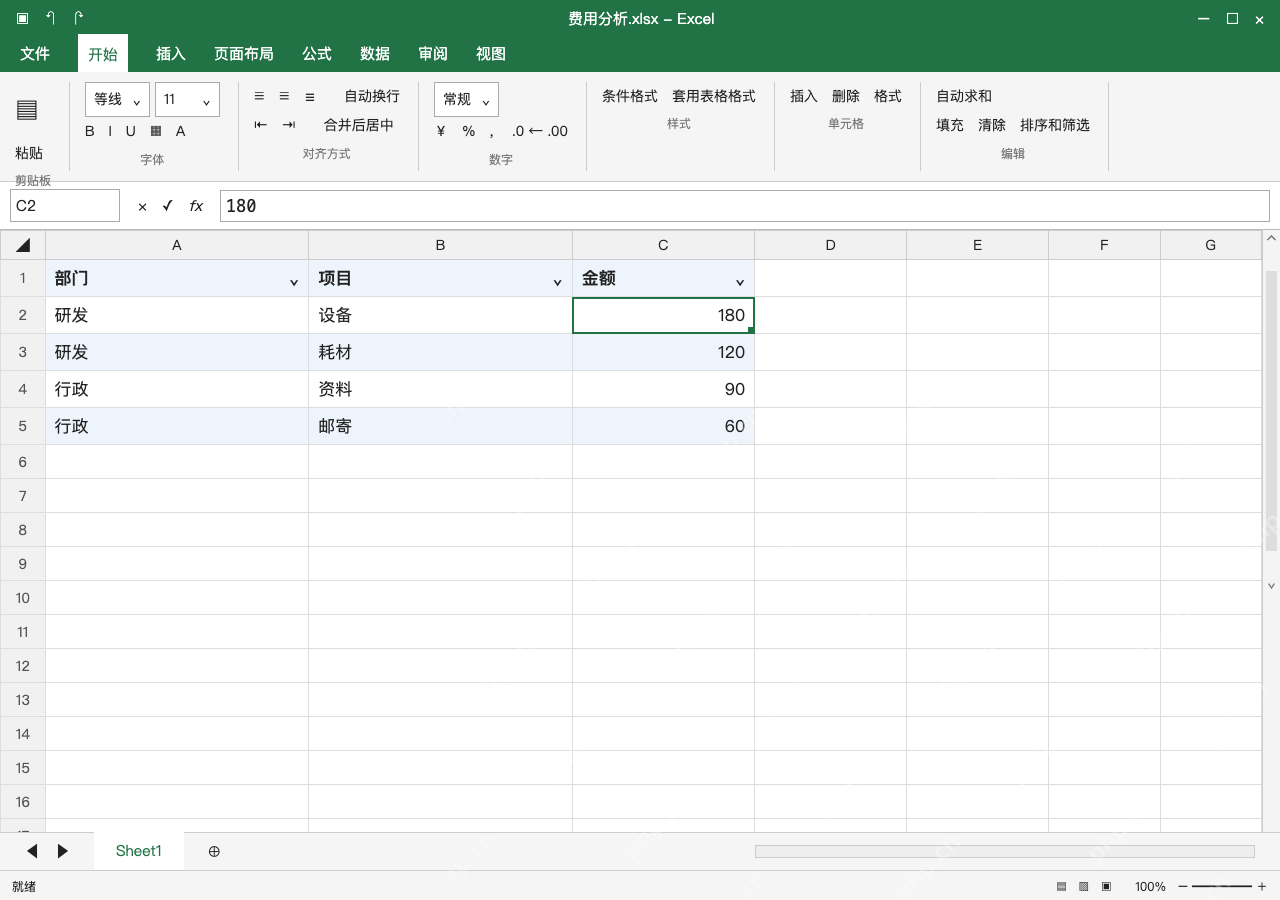
Task: Switch to Page Layout view icon
Action: point(1084,886)
